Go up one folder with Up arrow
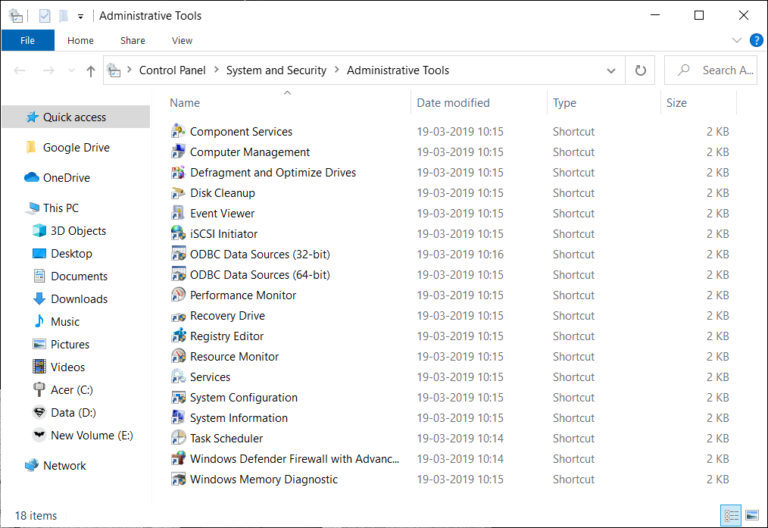This screenshot has height=528, width=768. 91,71
